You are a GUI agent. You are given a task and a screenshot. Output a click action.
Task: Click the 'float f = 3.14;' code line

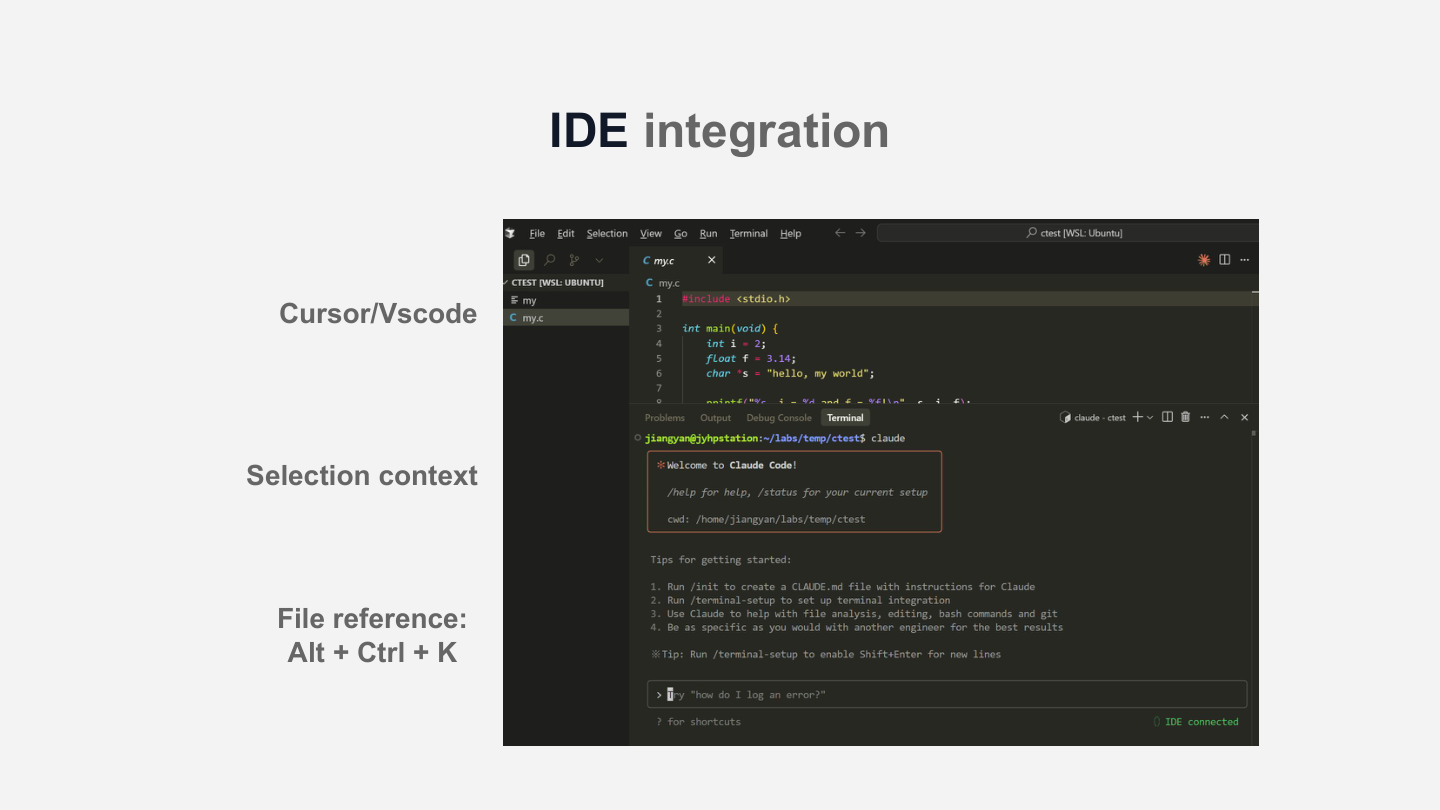point(751,358)
